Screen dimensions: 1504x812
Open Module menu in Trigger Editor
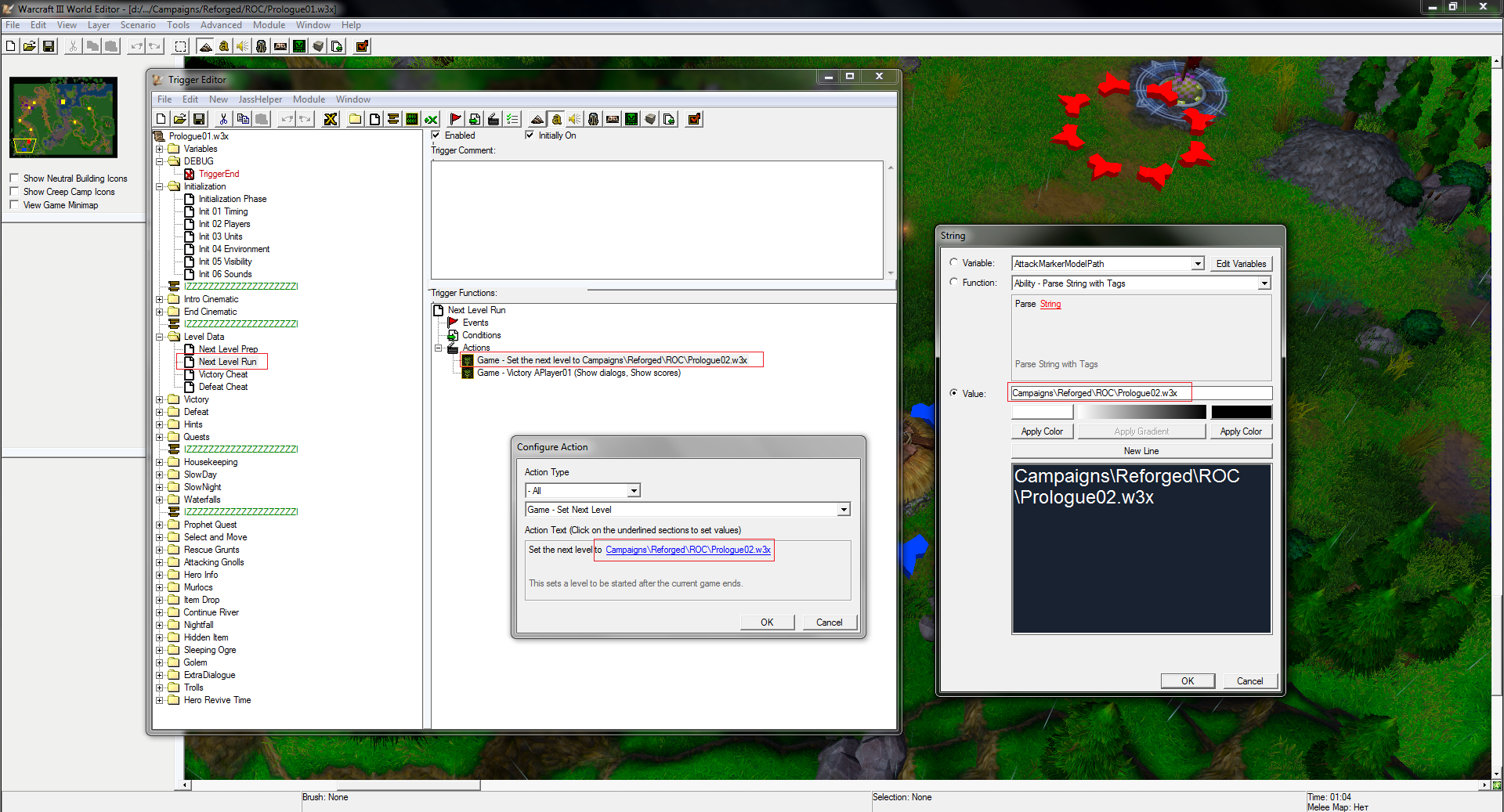pos(309,99)
